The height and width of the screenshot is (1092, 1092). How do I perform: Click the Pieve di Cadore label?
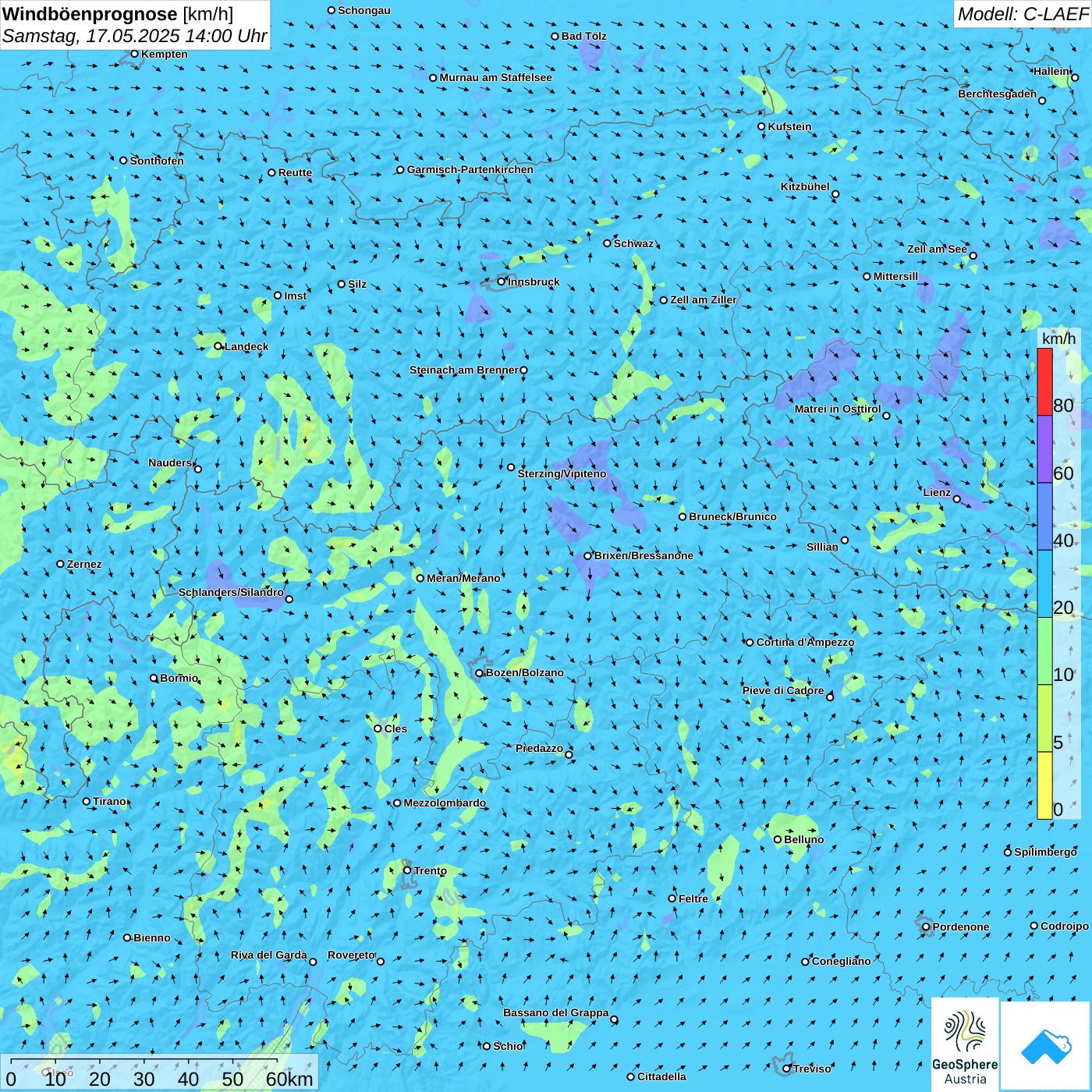(783, 690)
